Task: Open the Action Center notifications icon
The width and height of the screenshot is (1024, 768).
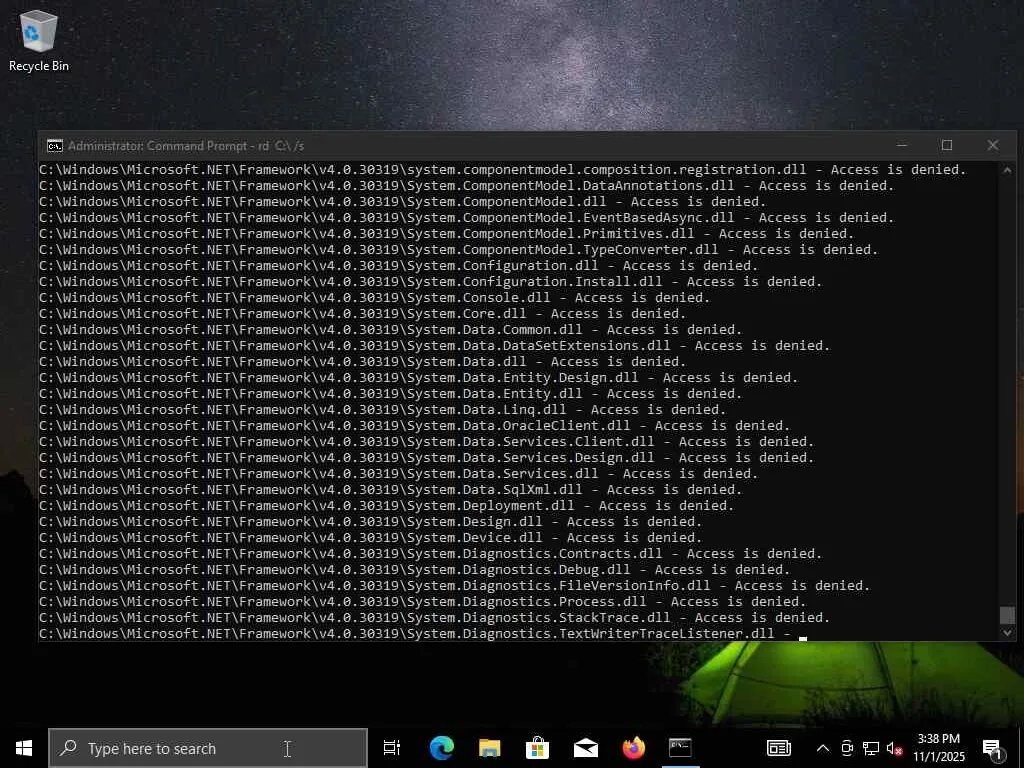Action: click(992, 748)
